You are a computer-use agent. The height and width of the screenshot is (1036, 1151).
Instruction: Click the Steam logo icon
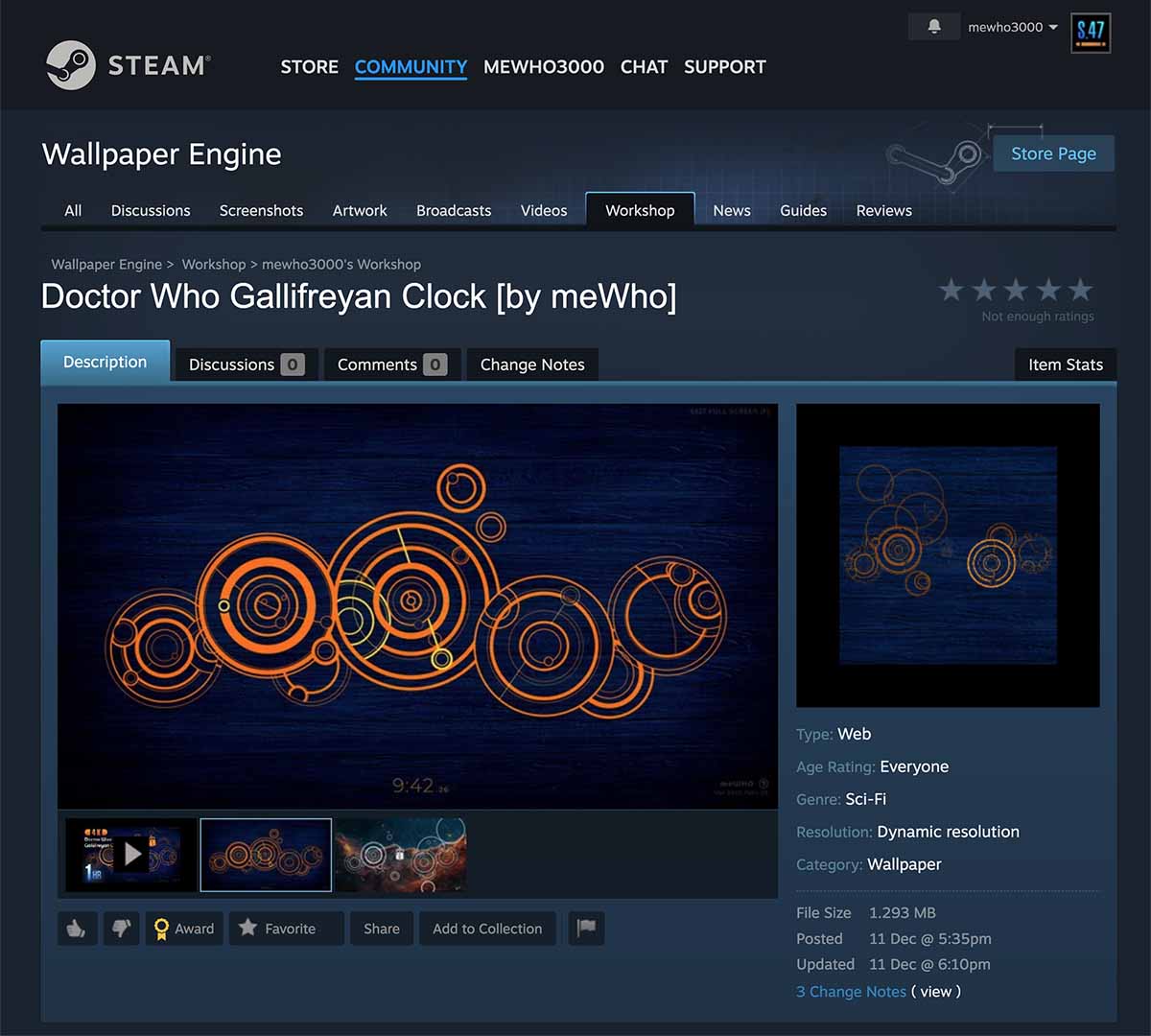[71, 65]
